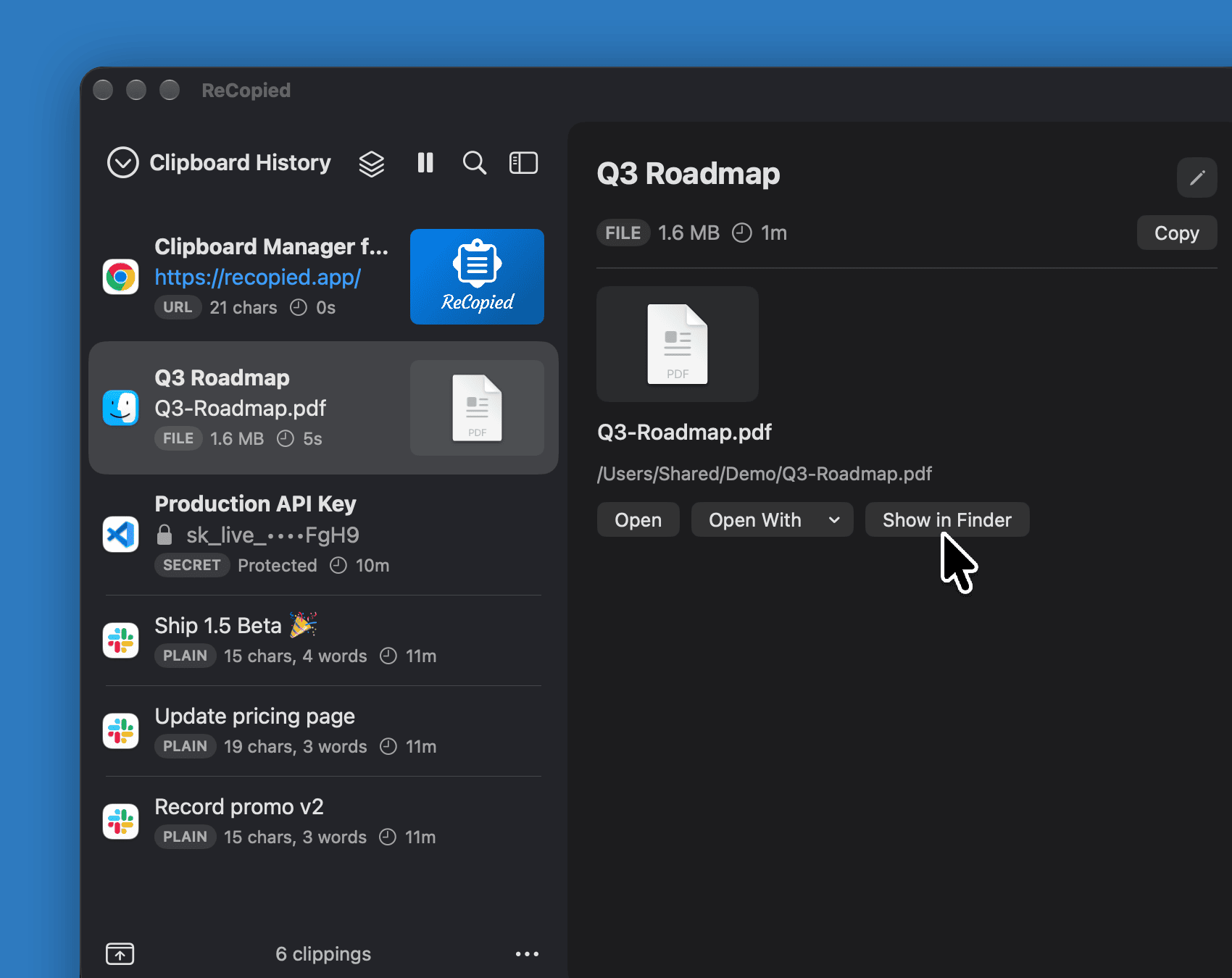Click the large PDF preview in detail pane
This screenshot has height=978, width=1232.
pyautogui.click(x=678, y=344)
